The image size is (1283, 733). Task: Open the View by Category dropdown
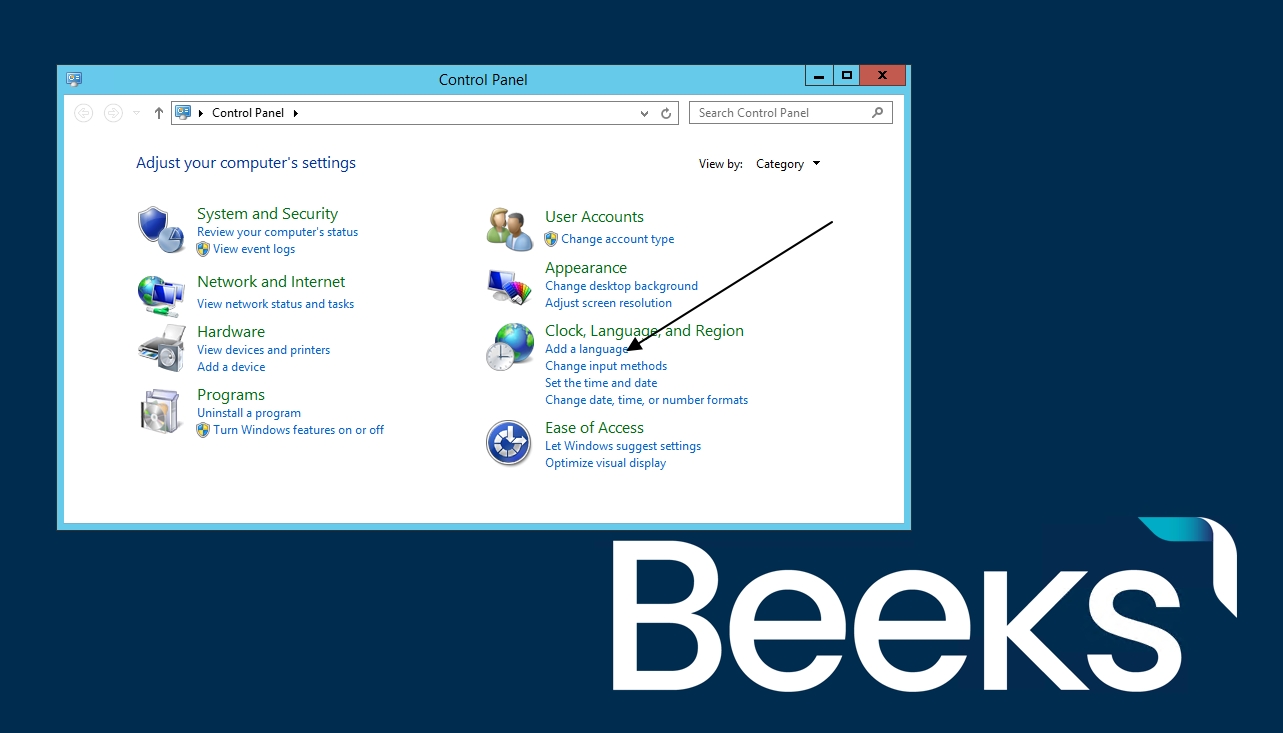(x=788, y=164)
